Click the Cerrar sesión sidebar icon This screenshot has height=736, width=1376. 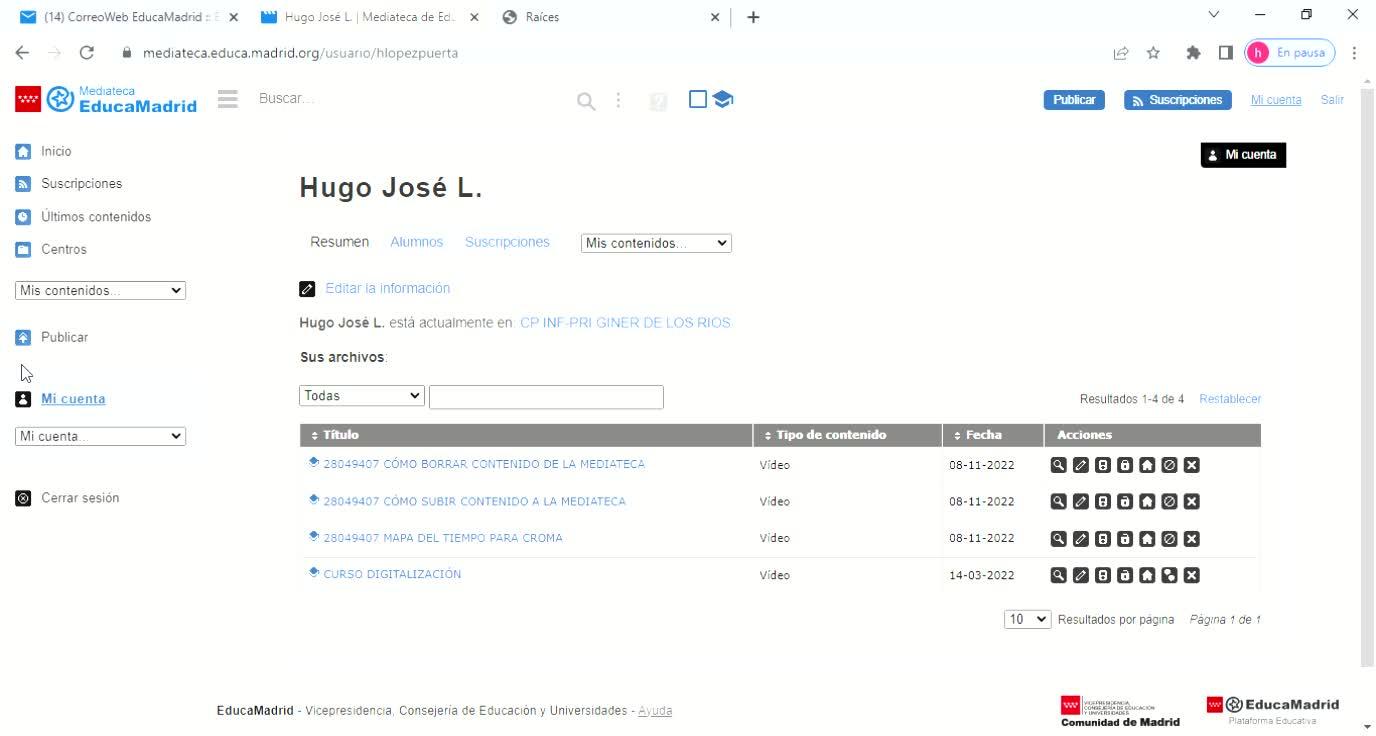click(x=23, y=498)
